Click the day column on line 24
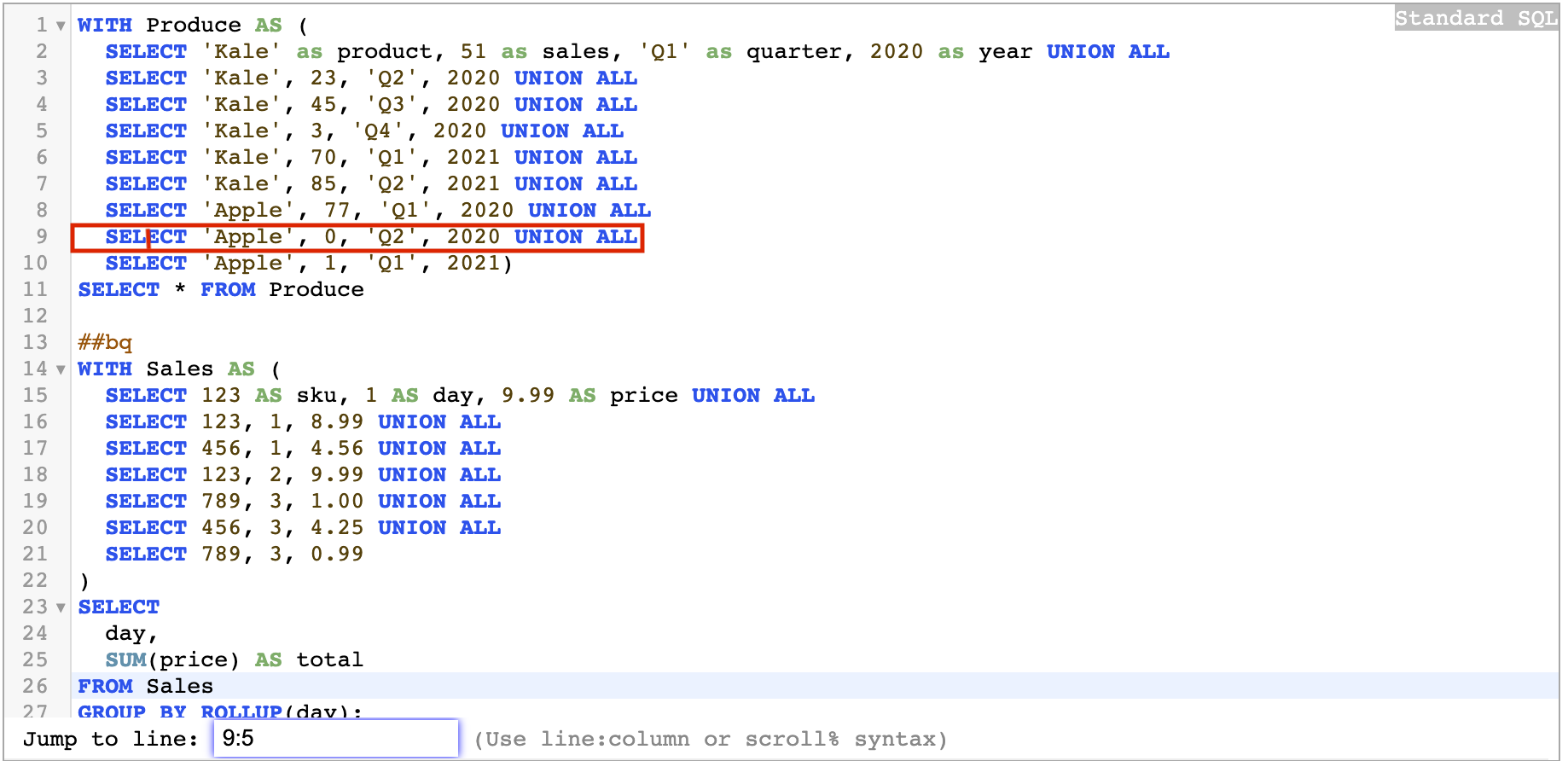Viewport: 1568px width, 761px height. pyautogui.click(x=125, y=634)
